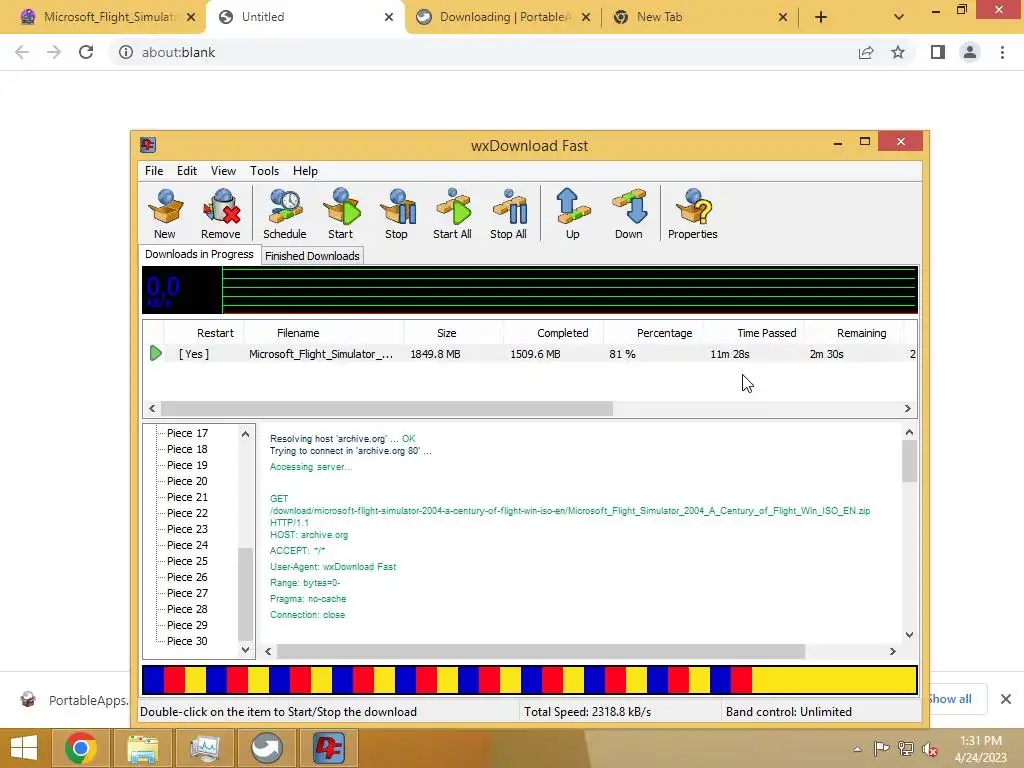Click piece tree scroll down arrow

pos(246,650)
